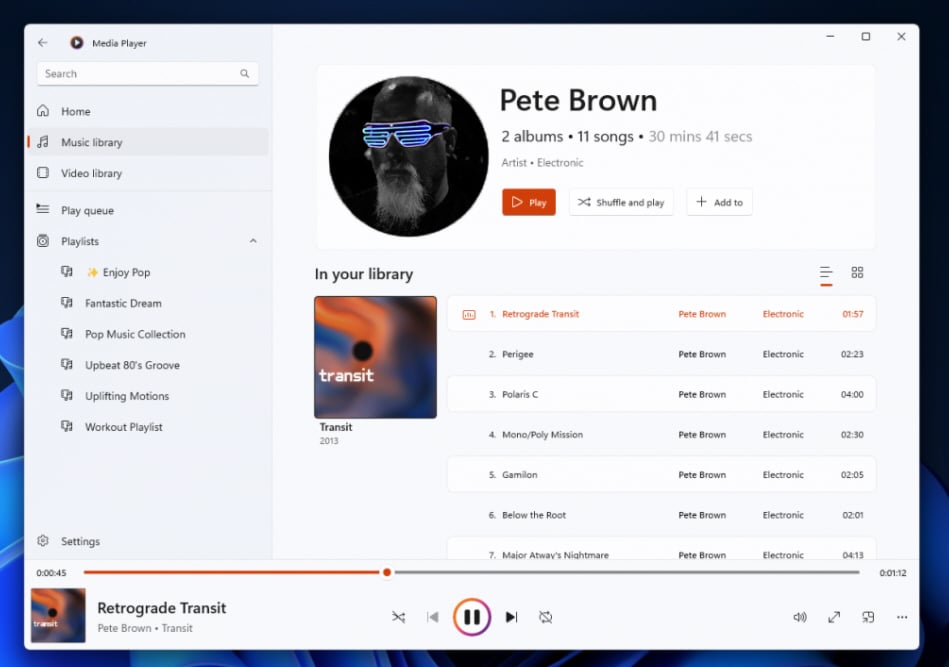Click the back arrow icon
The width and height of the screenshot is (949, 667).
pyautogui.click(x=42, y=43)
